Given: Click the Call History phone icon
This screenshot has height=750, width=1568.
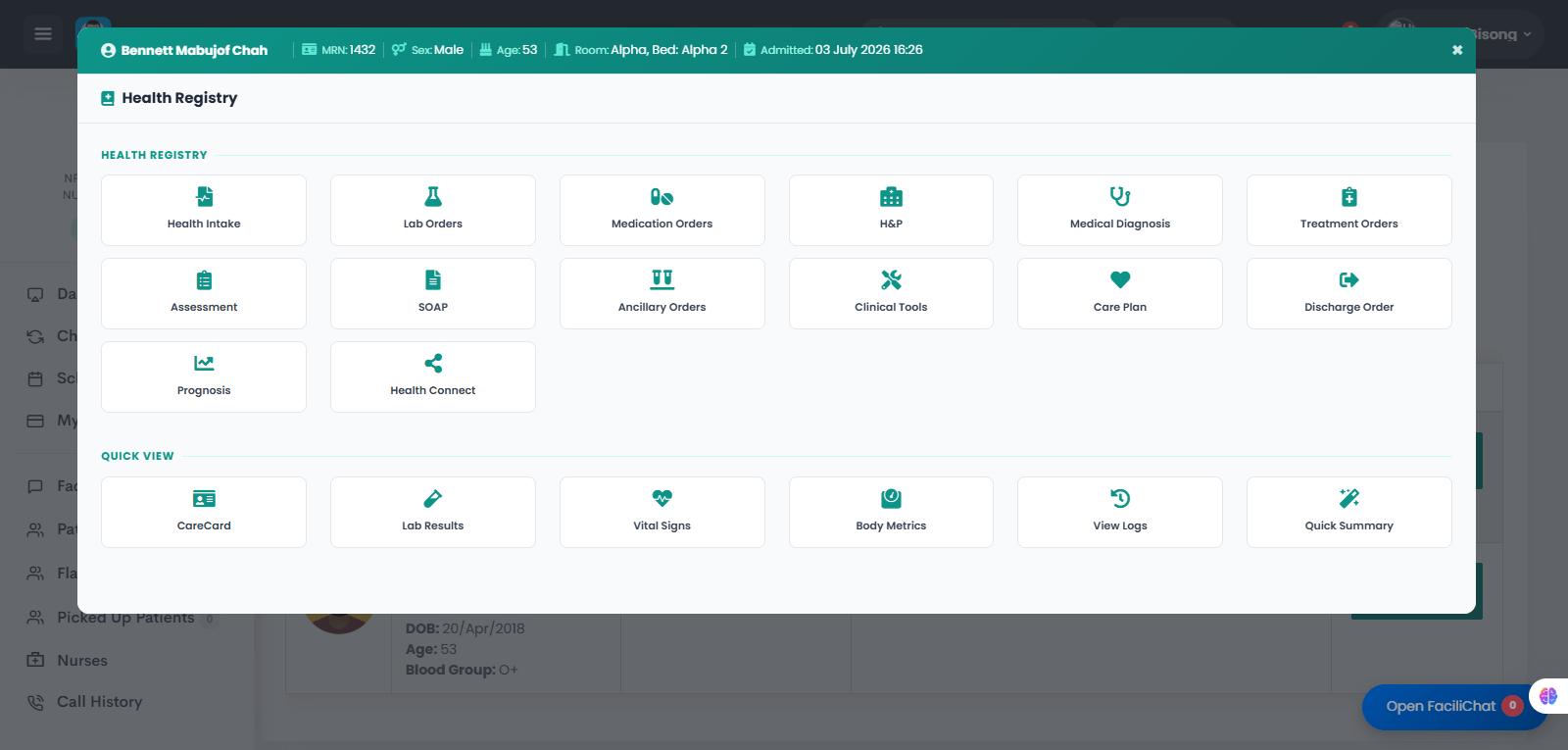Looking at the screenshot, I should [x=35, y=702].
